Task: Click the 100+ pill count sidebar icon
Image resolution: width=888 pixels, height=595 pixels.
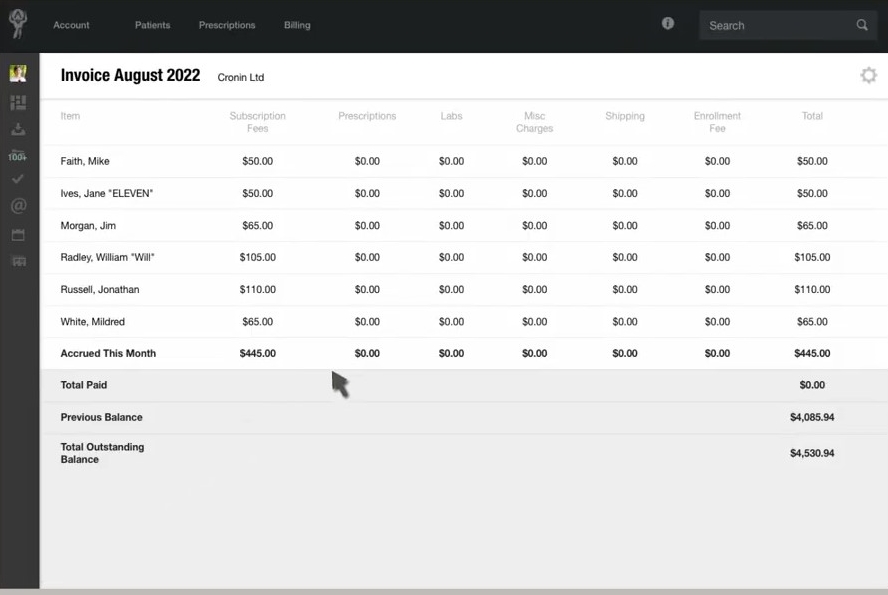Action: 17,156
